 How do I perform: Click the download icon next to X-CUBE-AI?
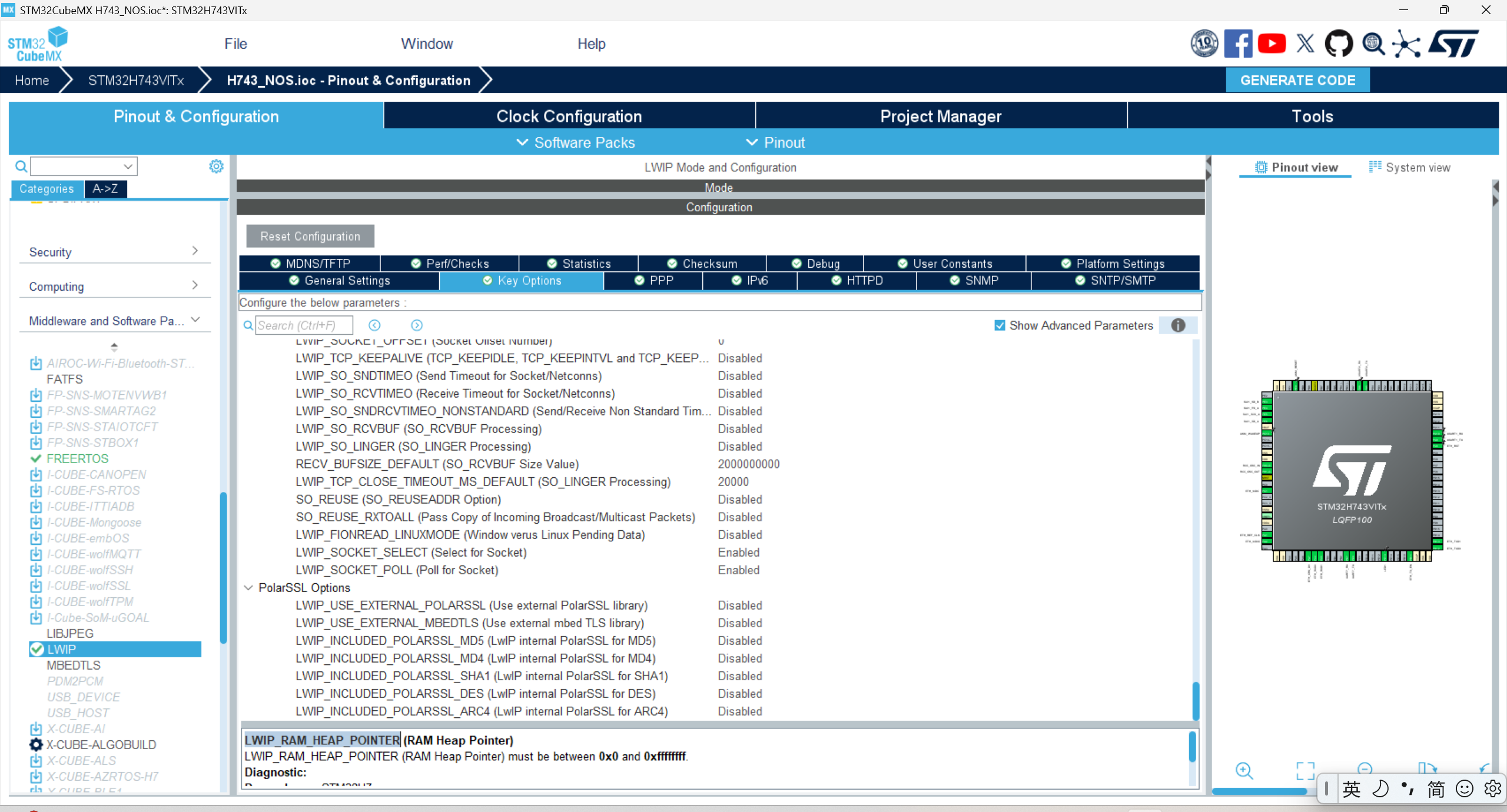pyautogui.click(x=36, y=728)
